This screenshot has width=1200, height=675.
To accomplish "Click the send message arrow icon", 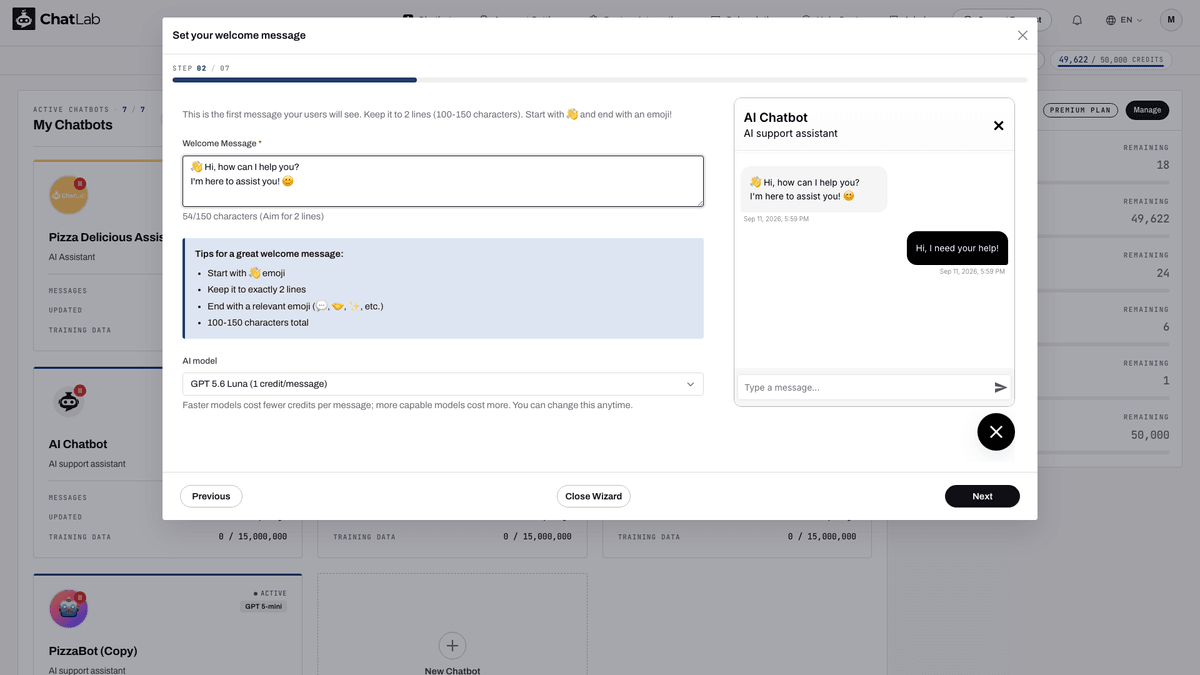I will (1000, 387).
